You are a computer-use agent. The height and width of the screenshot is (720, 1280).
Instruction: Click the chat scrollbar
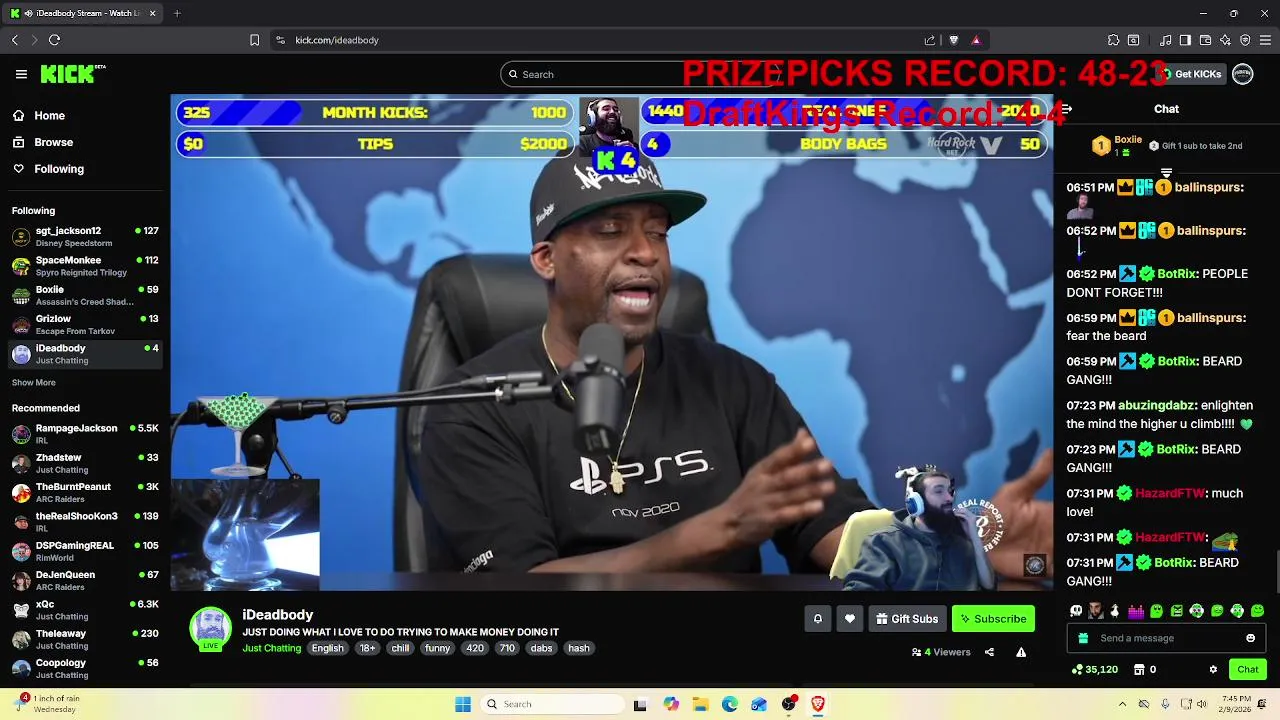[1276, 571]
